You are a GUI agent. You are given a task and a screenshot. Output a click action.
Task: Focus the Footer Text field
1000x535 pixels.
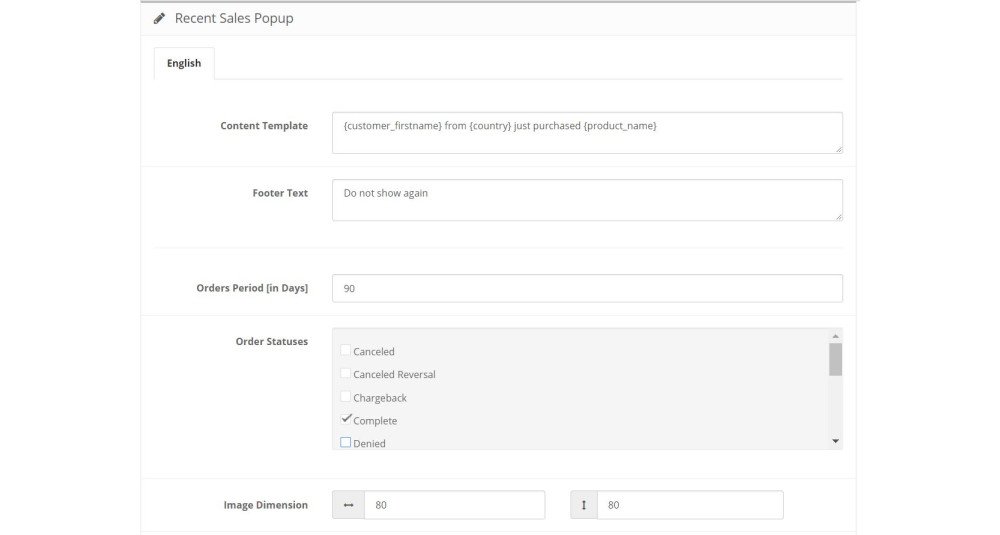587,200
